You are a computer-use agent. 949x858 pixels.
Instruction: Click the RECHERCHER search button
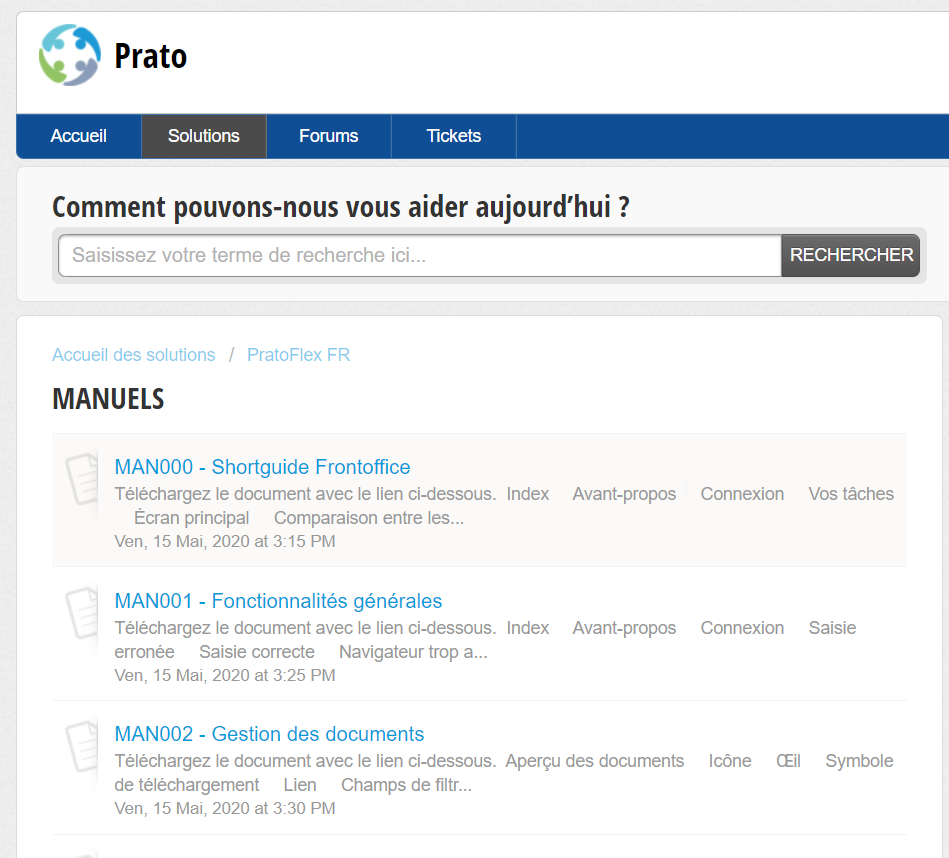(851, 255)
